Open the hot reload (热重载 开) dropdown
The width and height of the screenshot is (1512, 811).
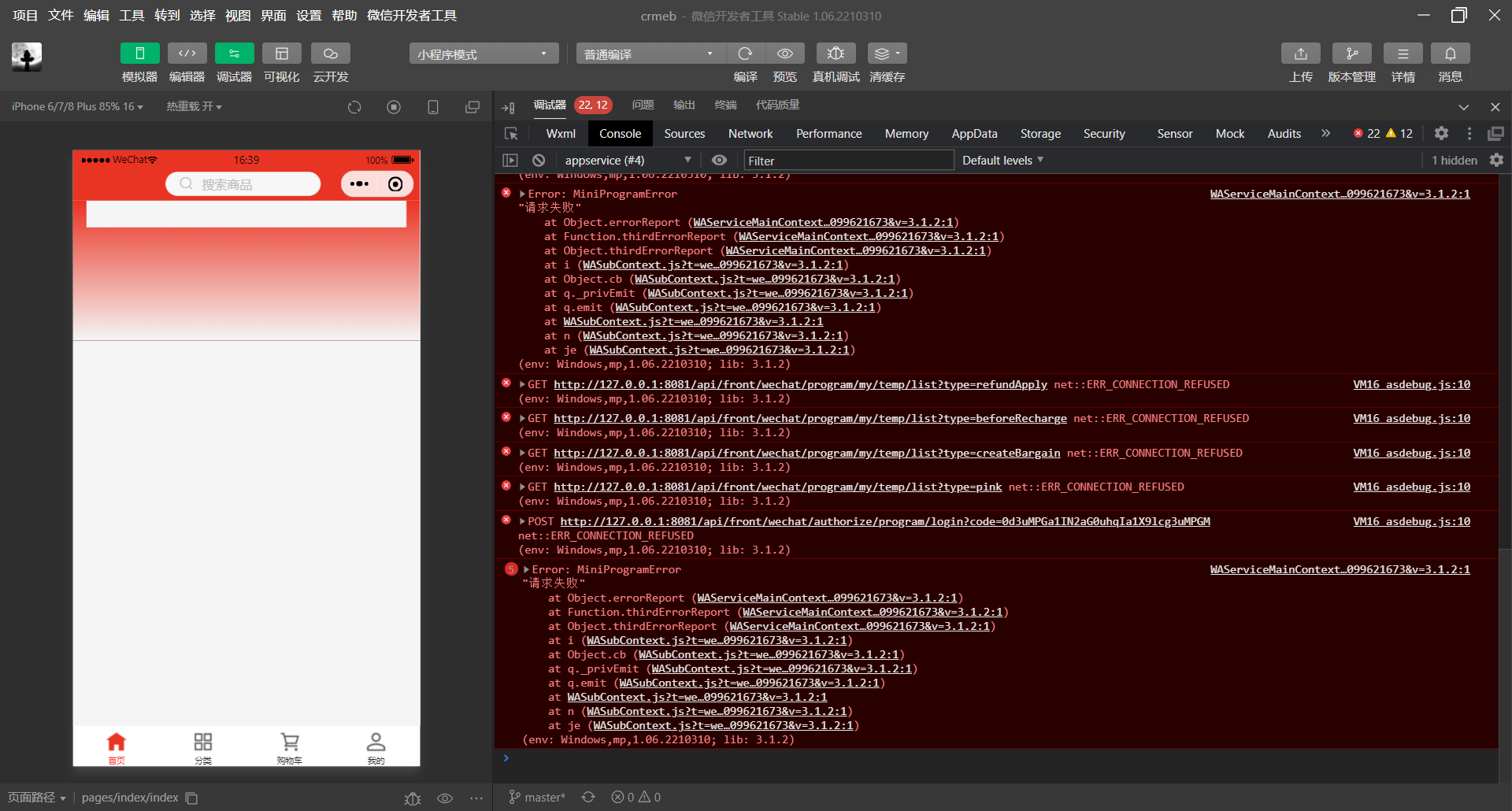point(194,106)
